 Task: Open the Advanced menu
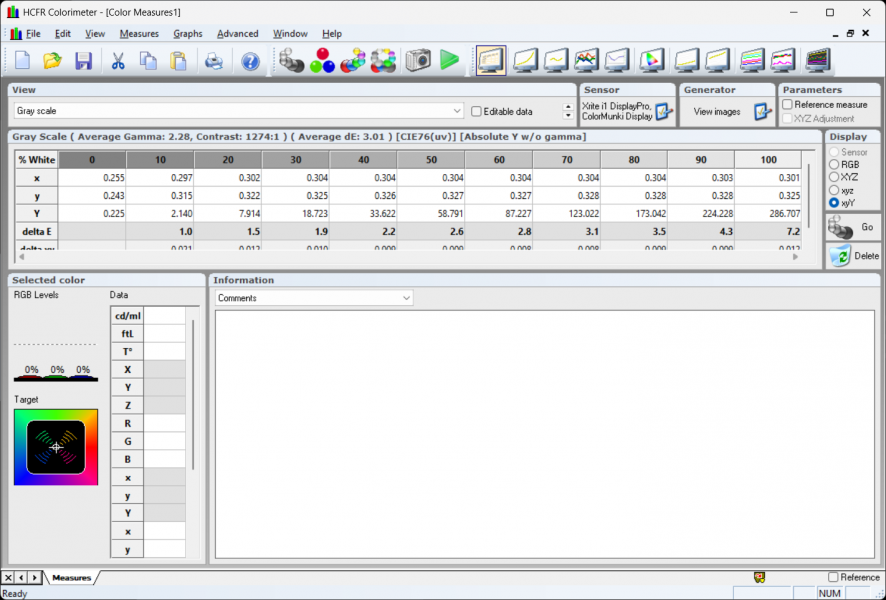[237, 34]
